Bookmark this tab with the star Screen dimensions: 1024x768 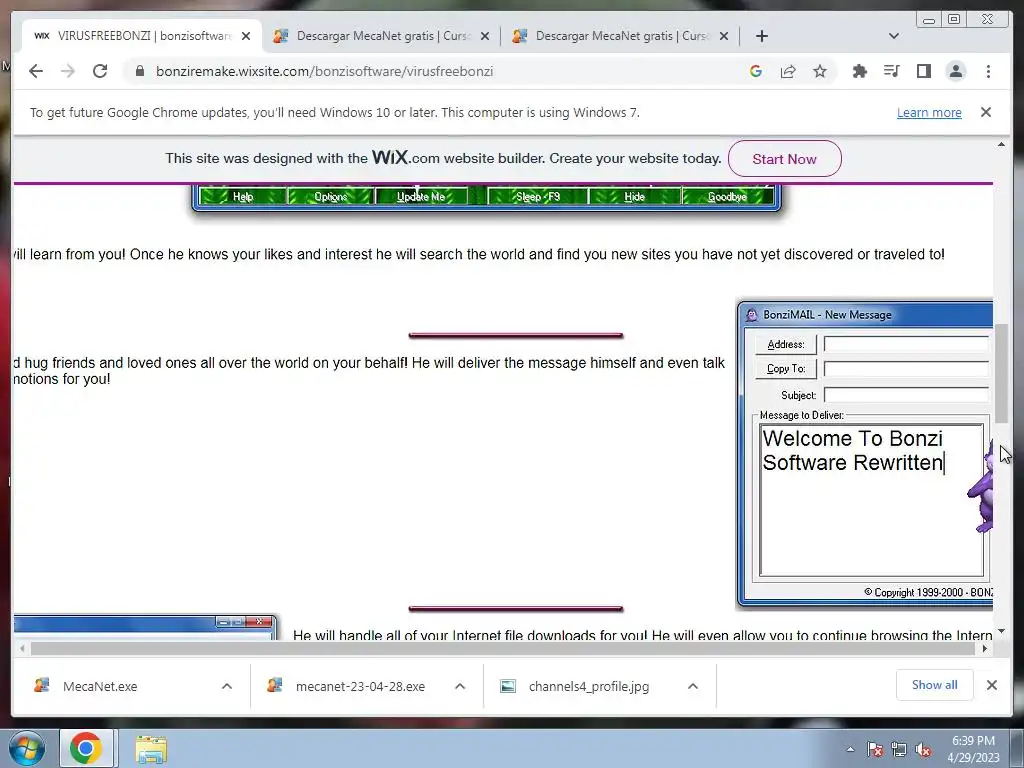pyautogui.click(x=820, y=71)
